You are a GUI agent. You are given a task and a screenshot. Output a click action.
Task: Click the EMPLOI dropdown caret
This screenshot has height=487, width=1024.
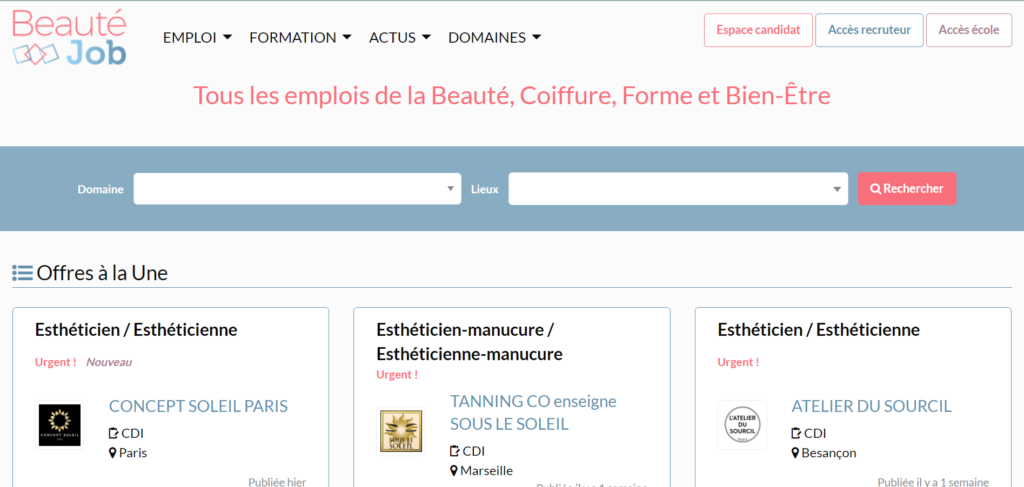227,37
